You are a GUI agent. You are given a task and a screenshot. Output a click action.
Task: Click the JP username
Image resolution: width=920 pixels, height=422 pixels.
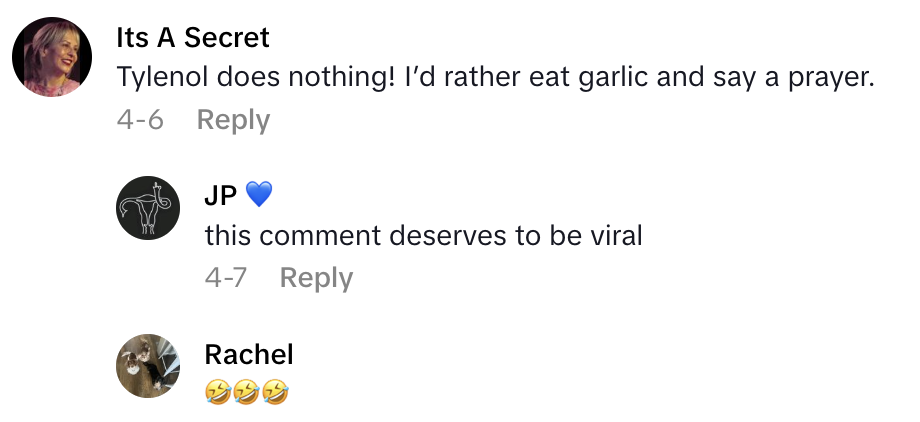coord(221,195)
